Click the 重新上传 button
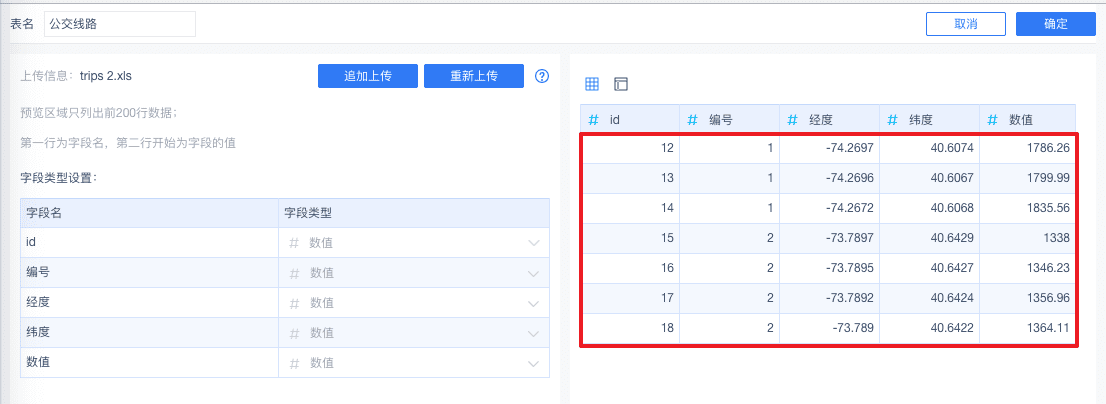This screenshot has height=404, width=1106. point(474,76)
